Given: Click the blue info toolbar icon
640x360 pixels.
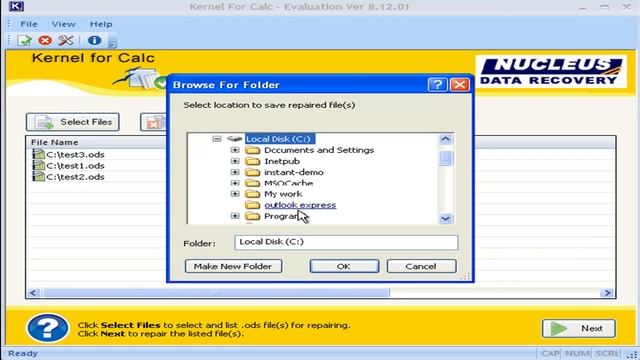Looking at the screenshot, I should 94,40.
